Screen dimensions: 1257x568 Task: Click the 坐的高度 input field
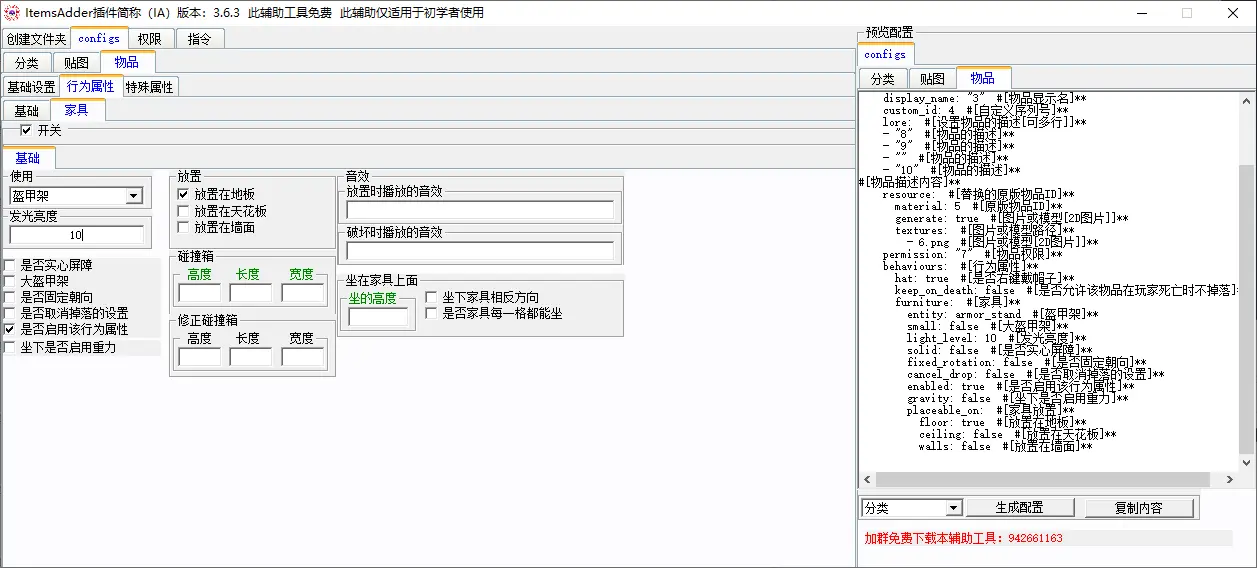[x=378, y=317]
